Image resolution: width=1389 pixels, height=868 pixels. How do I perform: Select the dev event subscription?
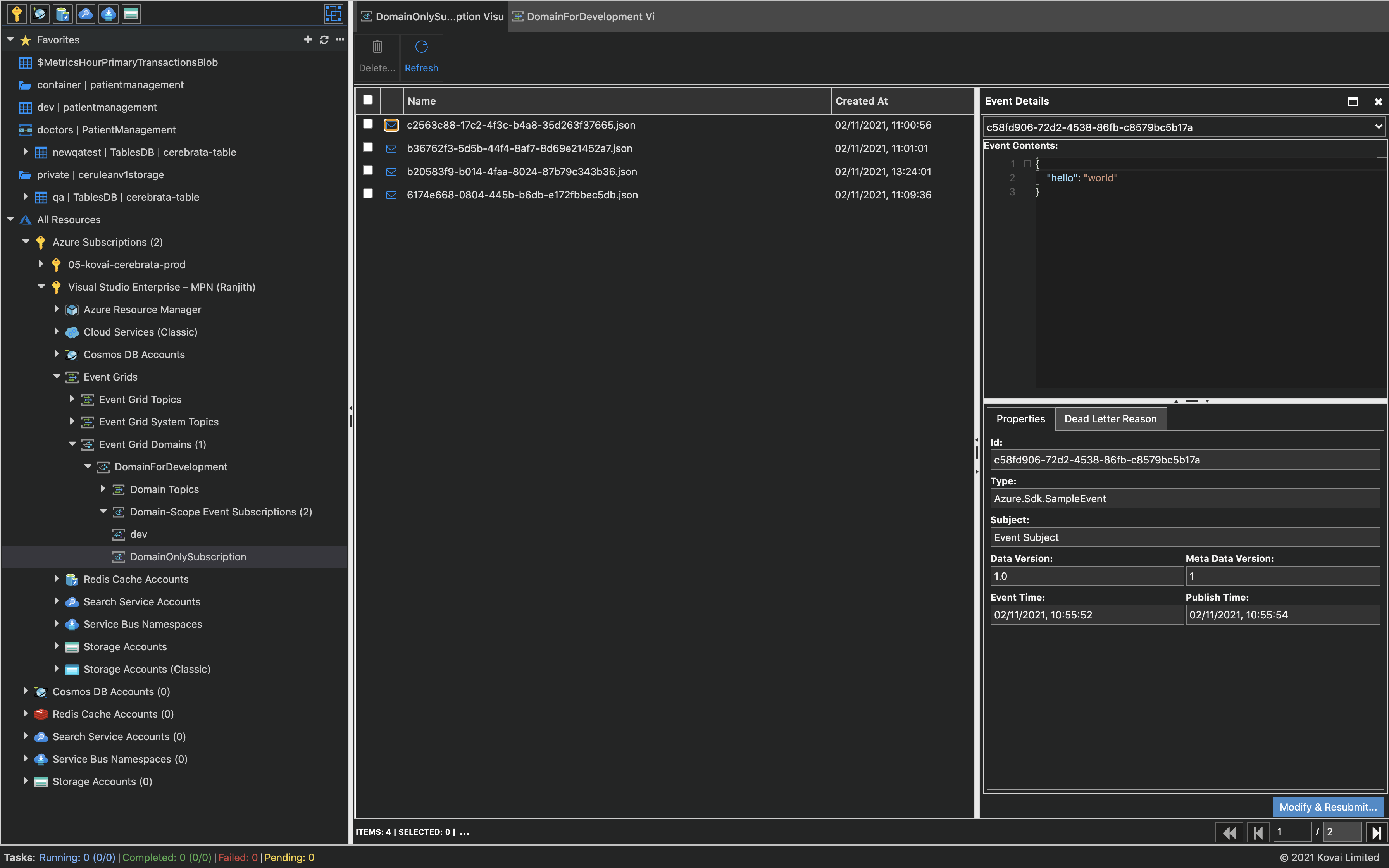click(x=138, y=534)
